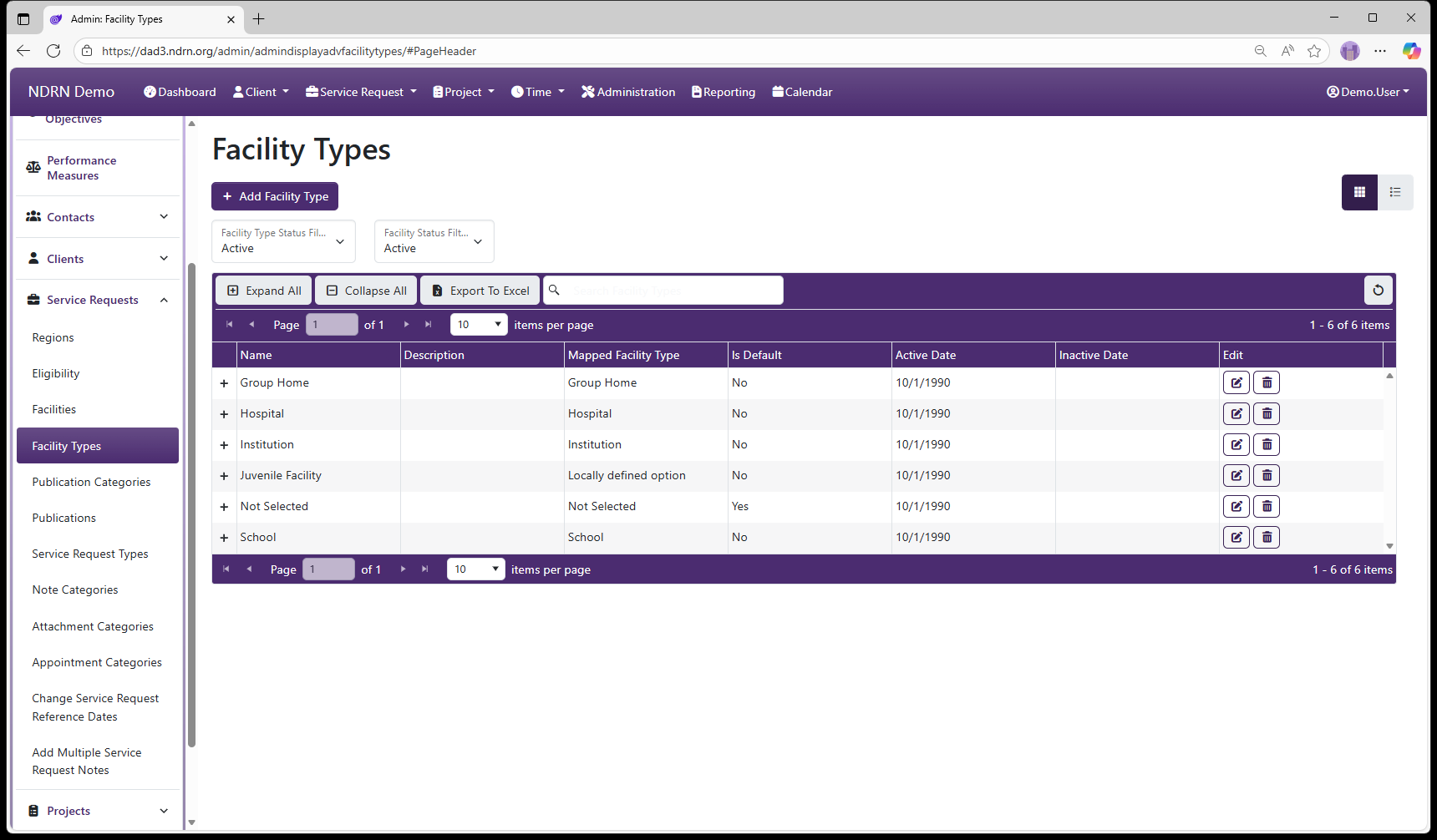Open Time navbar menu
The height and width of the screenshot is (840, 1437).
click(538, 92)
